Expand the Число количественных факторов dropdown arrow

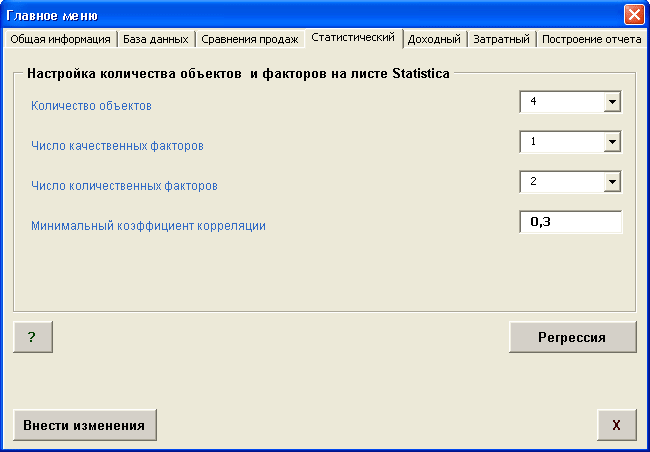click(x=612, y=182)
